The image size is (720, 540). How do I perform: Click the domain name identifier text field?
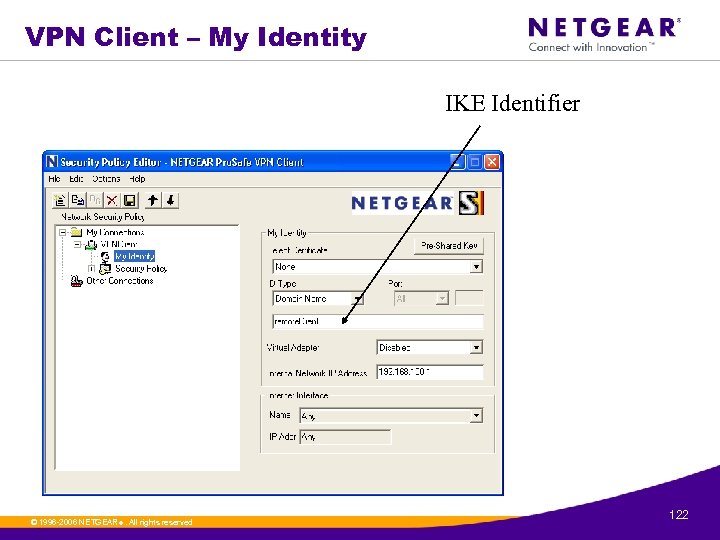pos(377,321)
